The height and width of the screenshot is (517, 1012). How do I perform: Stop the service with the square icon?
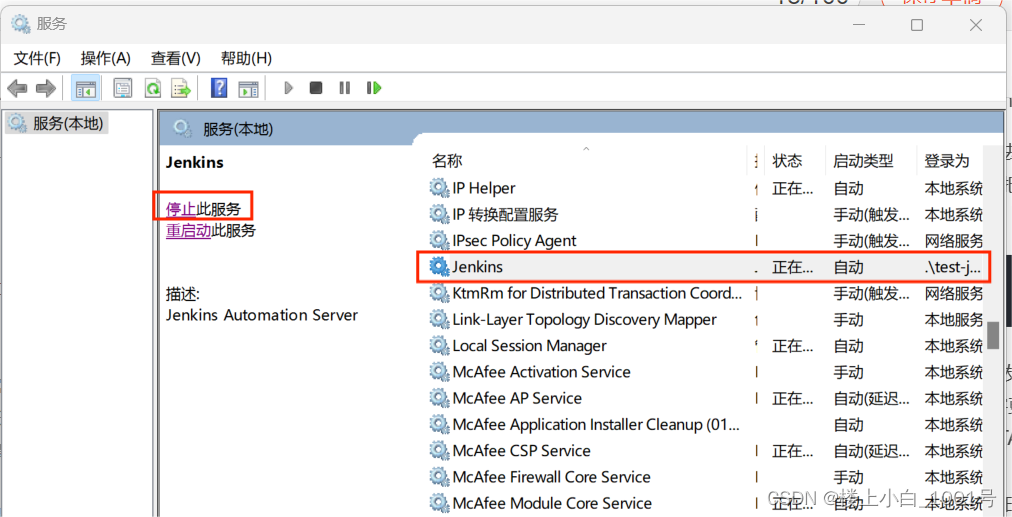(316, 88)
